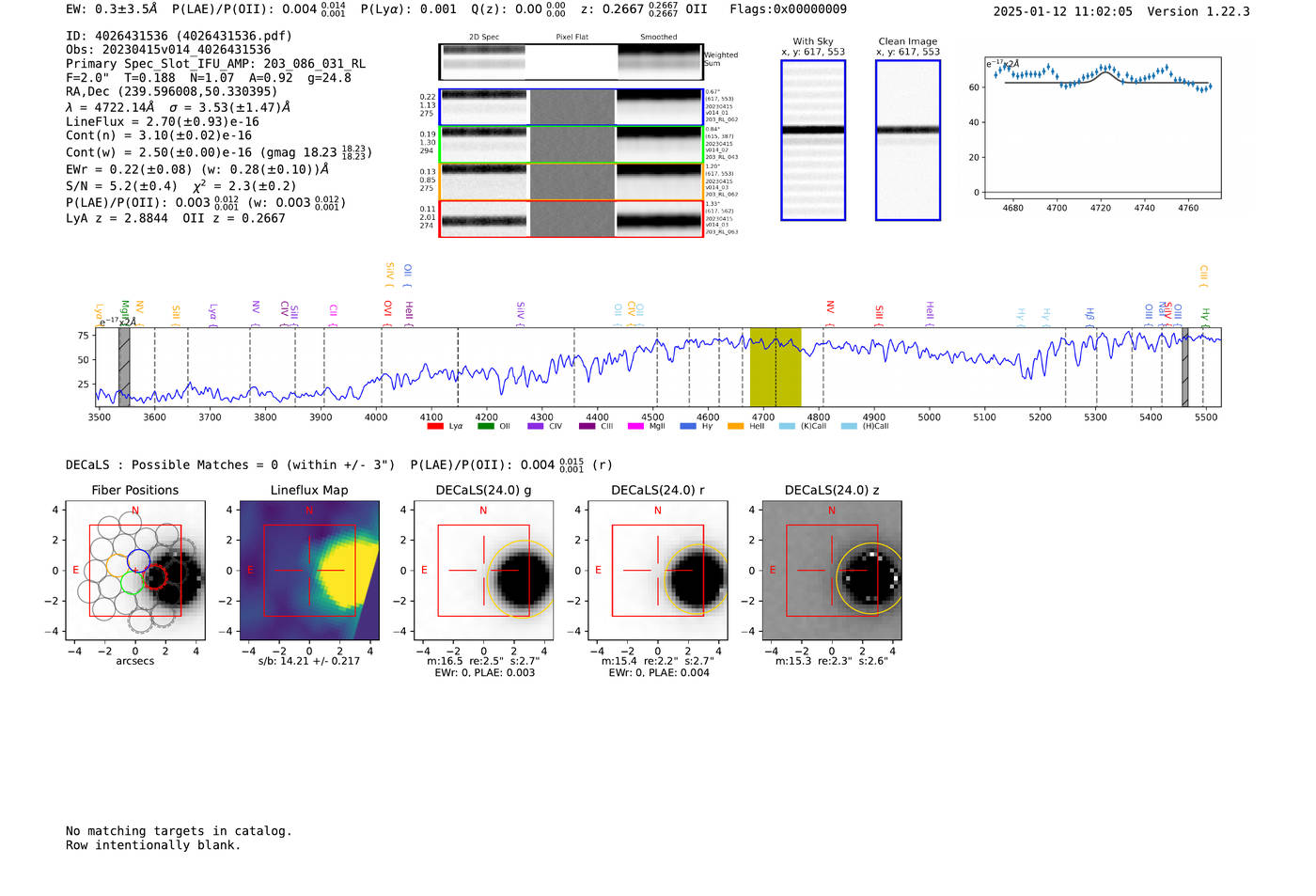Click the EW: 0.3±3.5Å header value
The width and height of the screenshot is (1316, 896).
(111, 9)
